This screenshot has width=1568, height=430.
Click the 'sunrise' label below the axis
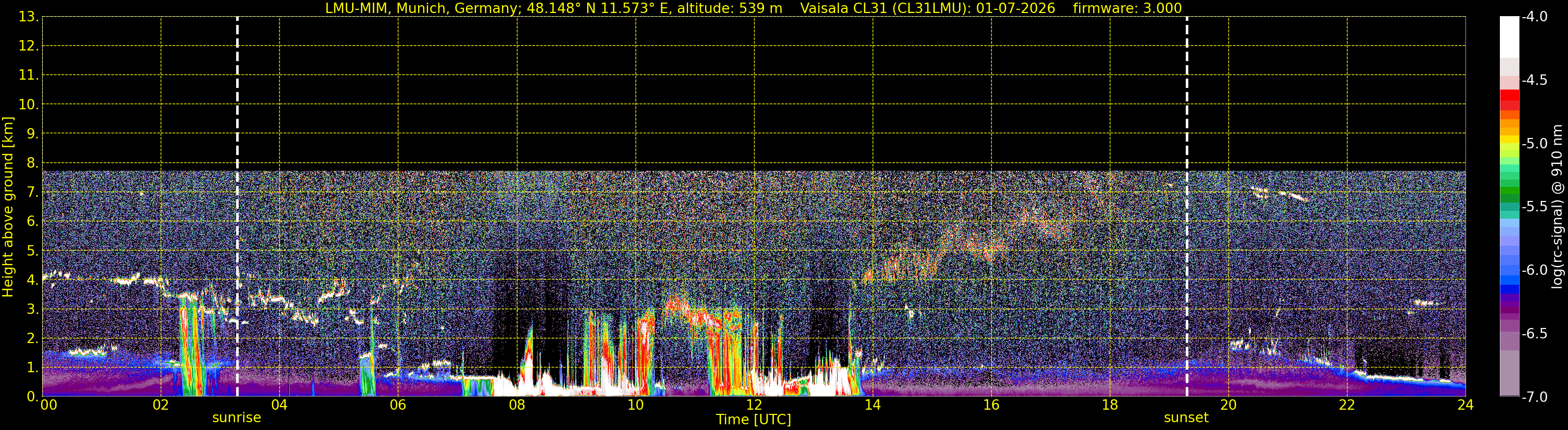click(x=237, y=418)
